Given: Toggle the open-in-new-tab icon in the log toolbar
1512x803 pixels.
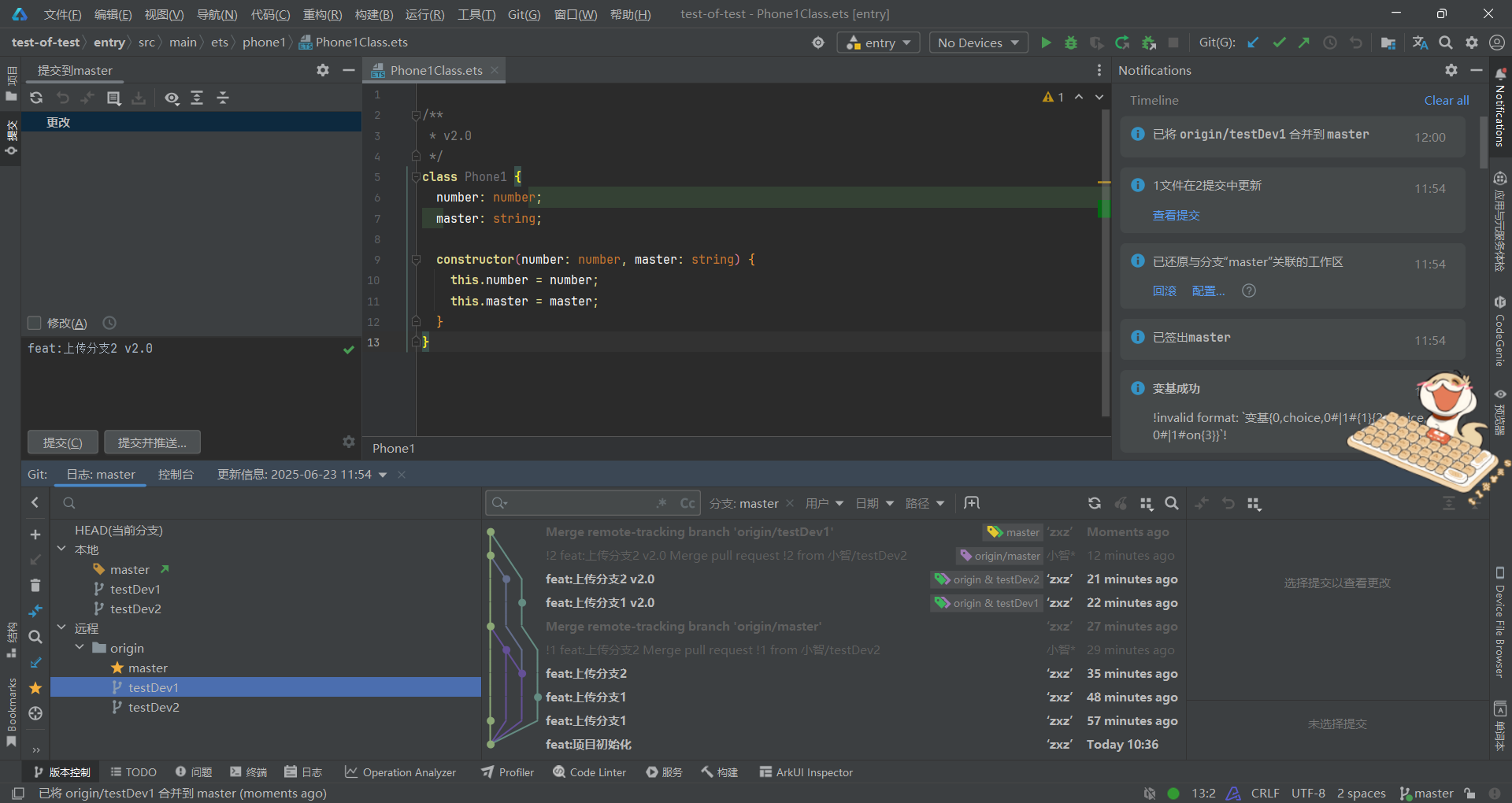Looking at the screenshot, I should pos(972,503).
